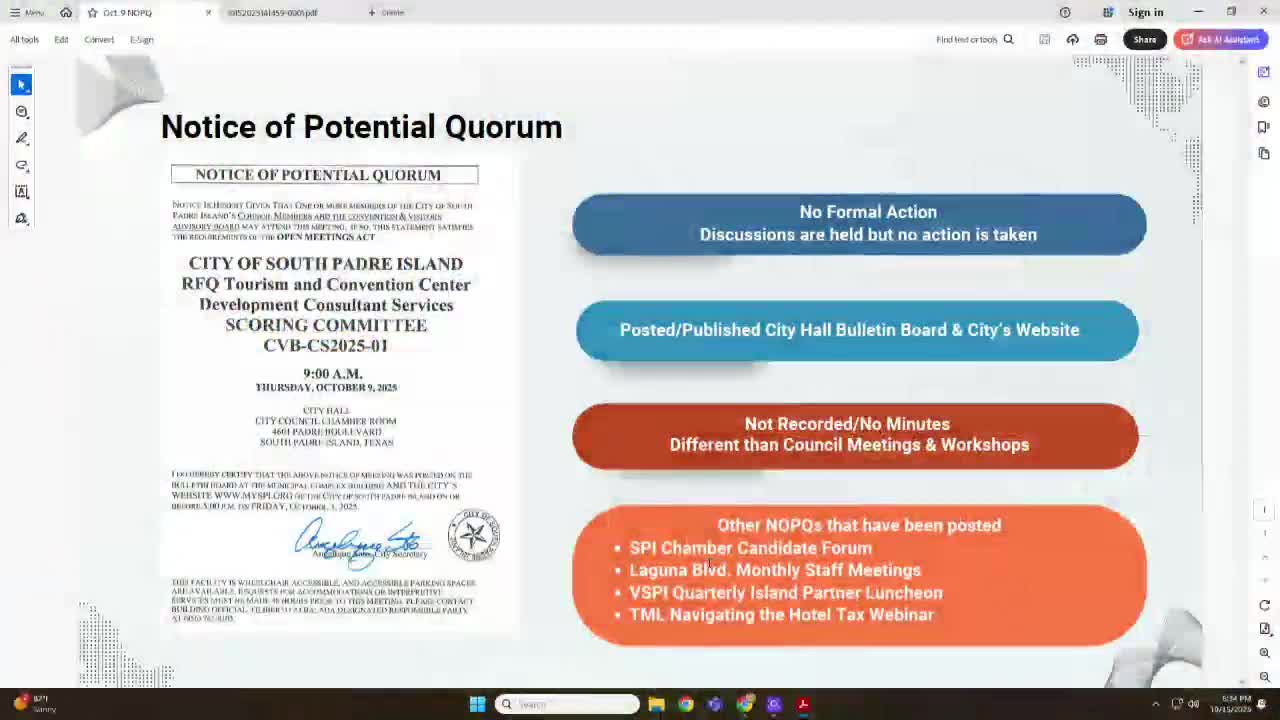Open the Windows Start menu

(477, 704)
